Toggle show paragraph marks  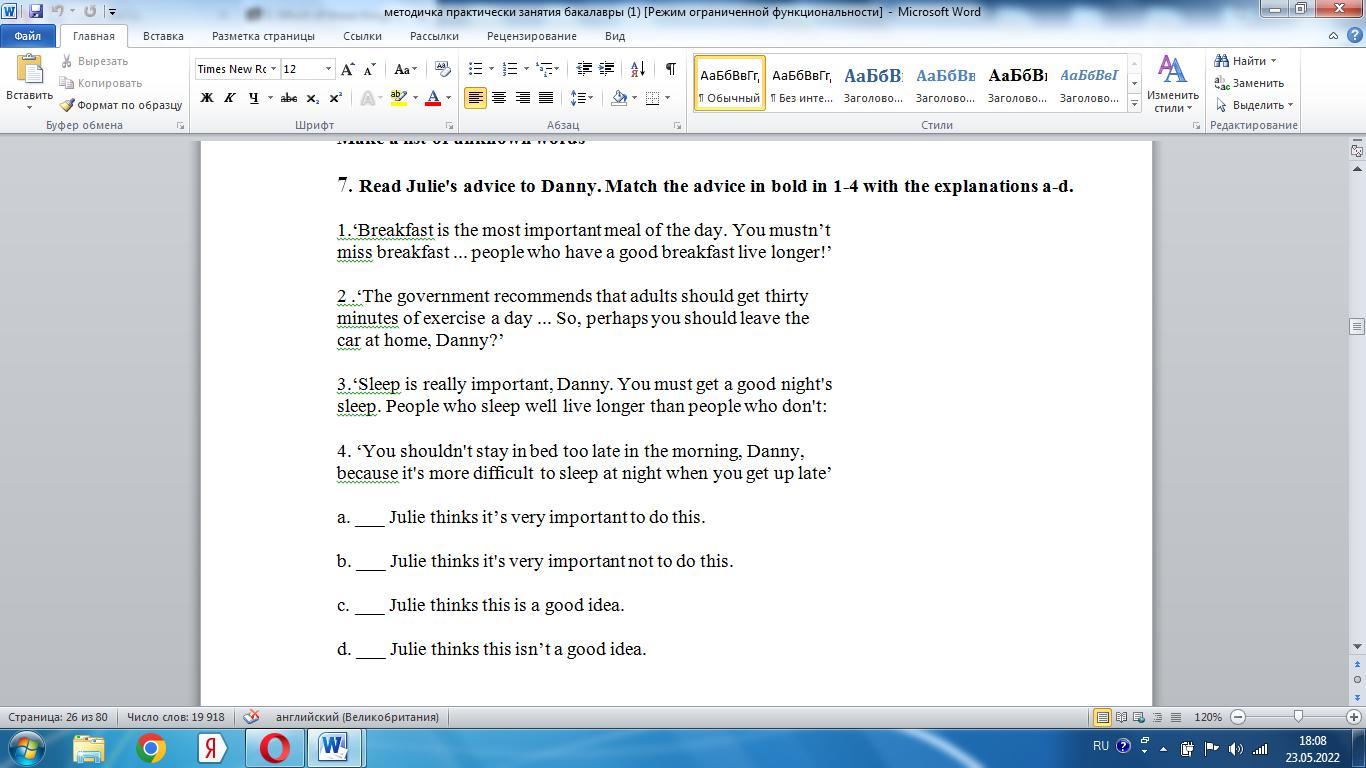click(x=670, y=69)
